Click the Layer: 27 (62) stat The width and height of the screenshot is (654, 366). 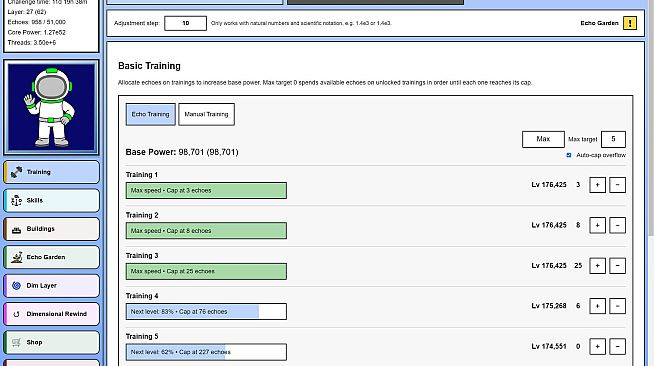pyautogui.click(x=27, y=12)
